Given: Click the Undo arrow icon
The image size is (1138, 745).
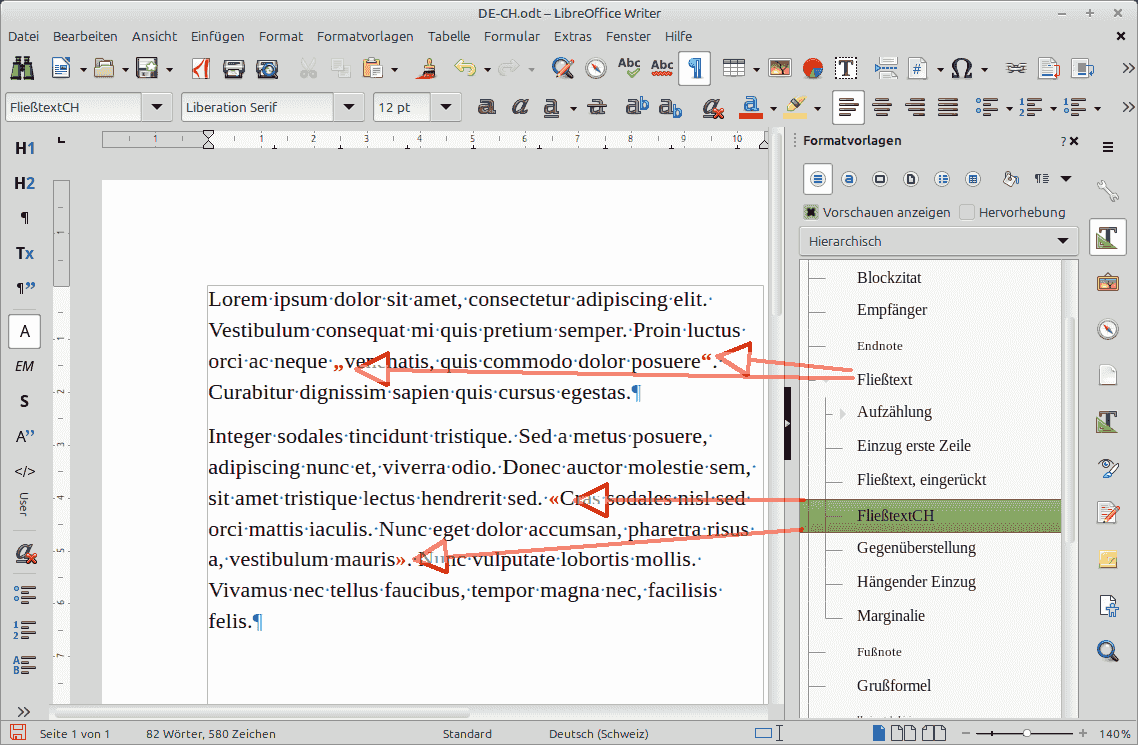Looking at the screenshot, I should [464, 68].
